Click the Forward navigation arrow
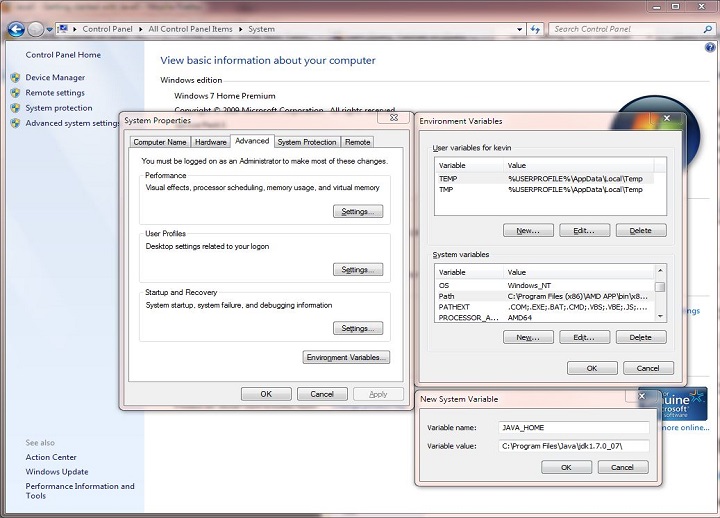 click(35, 29)
